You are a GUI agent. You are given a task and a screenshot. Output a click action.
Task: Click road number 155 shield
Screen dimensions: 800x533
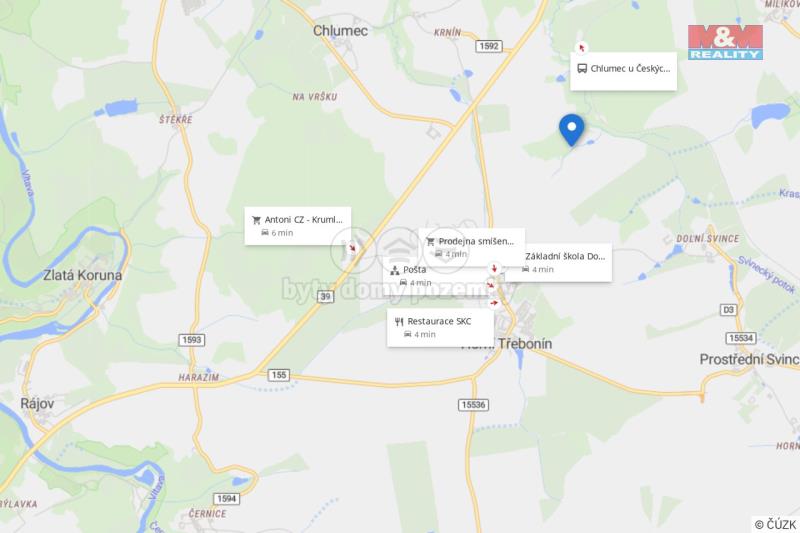pos(279,375)
